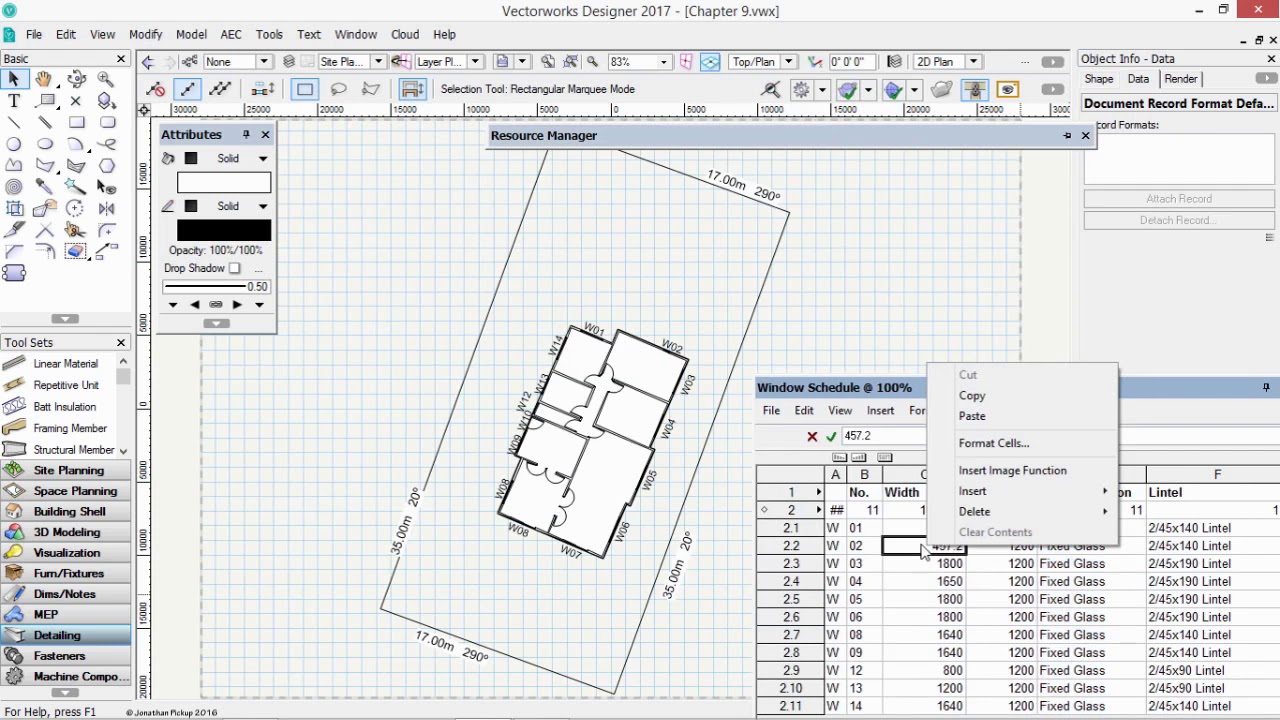Click the Linear Material tool
The width and height of the screenshot is (1280, 720).
tap(66, 364)
